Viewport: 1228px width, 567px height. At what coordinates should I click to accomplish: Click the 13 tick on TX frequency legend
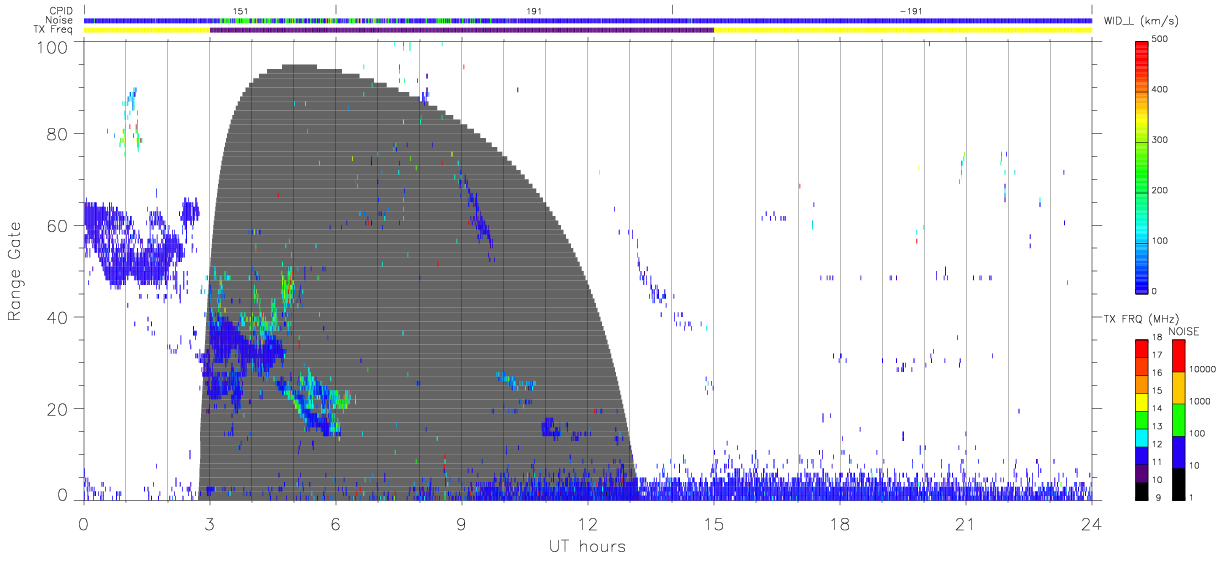1157,427
